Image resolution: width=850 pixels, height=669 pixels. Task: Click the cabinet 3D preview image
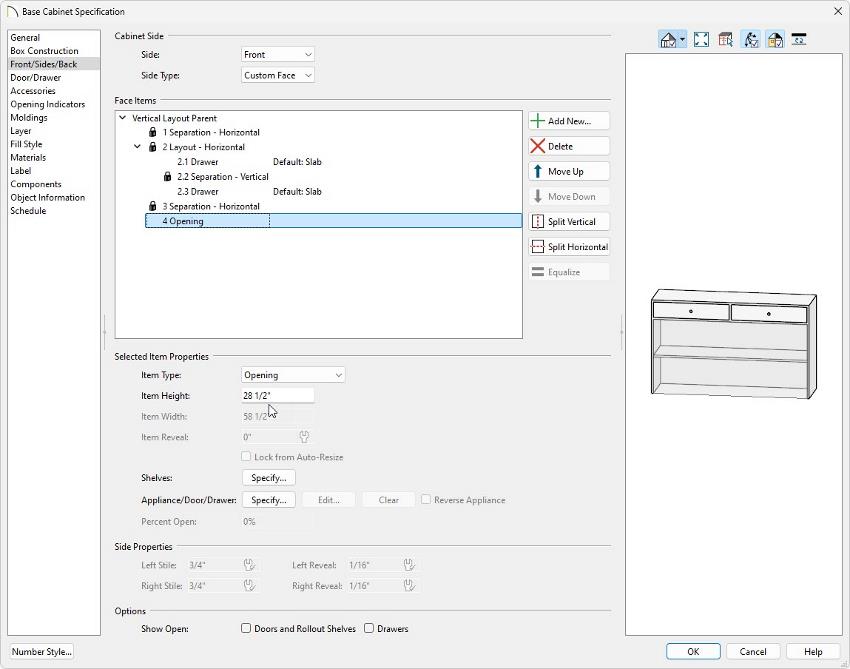(733, 344)
